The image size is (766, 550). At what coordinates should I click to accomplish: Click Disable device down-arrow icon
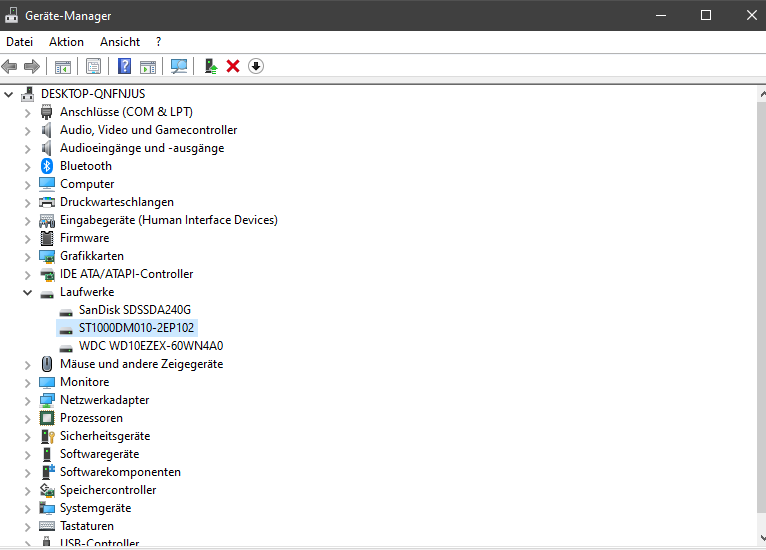[x=256, y=66]
